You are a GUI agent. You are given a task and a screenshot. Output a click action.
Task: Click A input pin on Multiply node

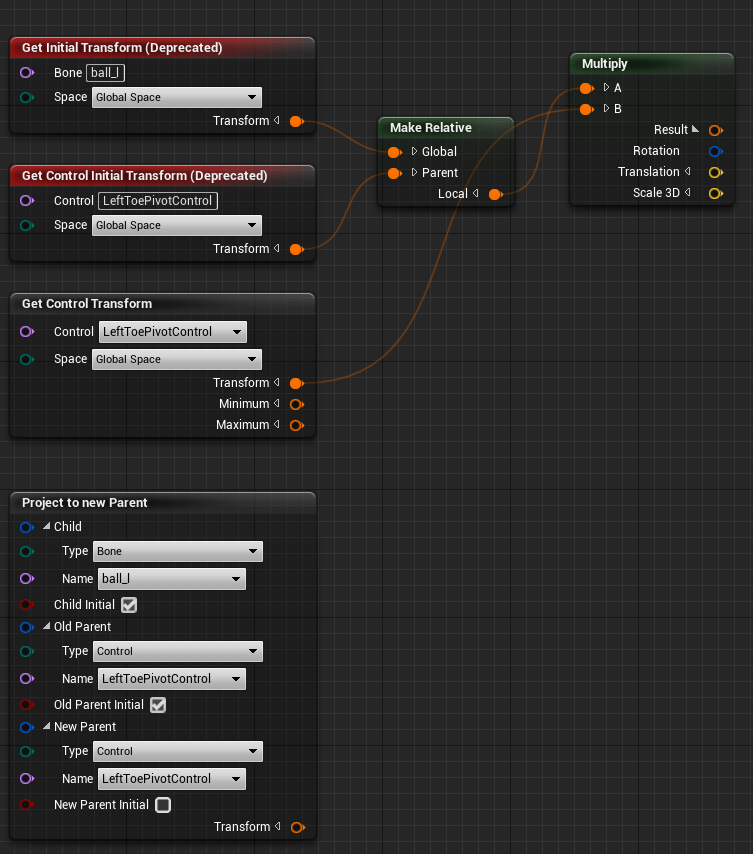tap(586, 88)
